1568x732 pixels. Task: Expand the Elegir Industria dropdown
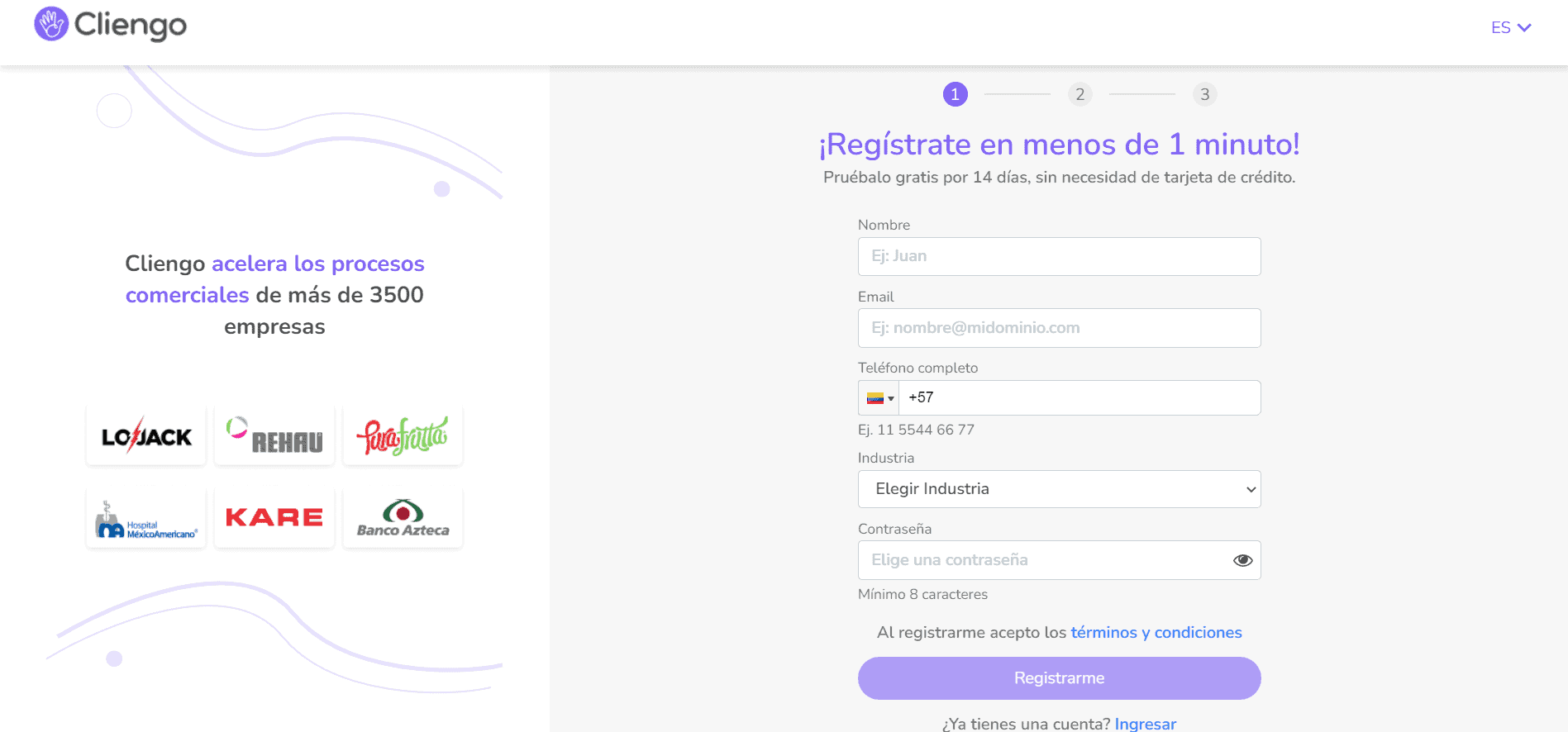click(1059, 489)
